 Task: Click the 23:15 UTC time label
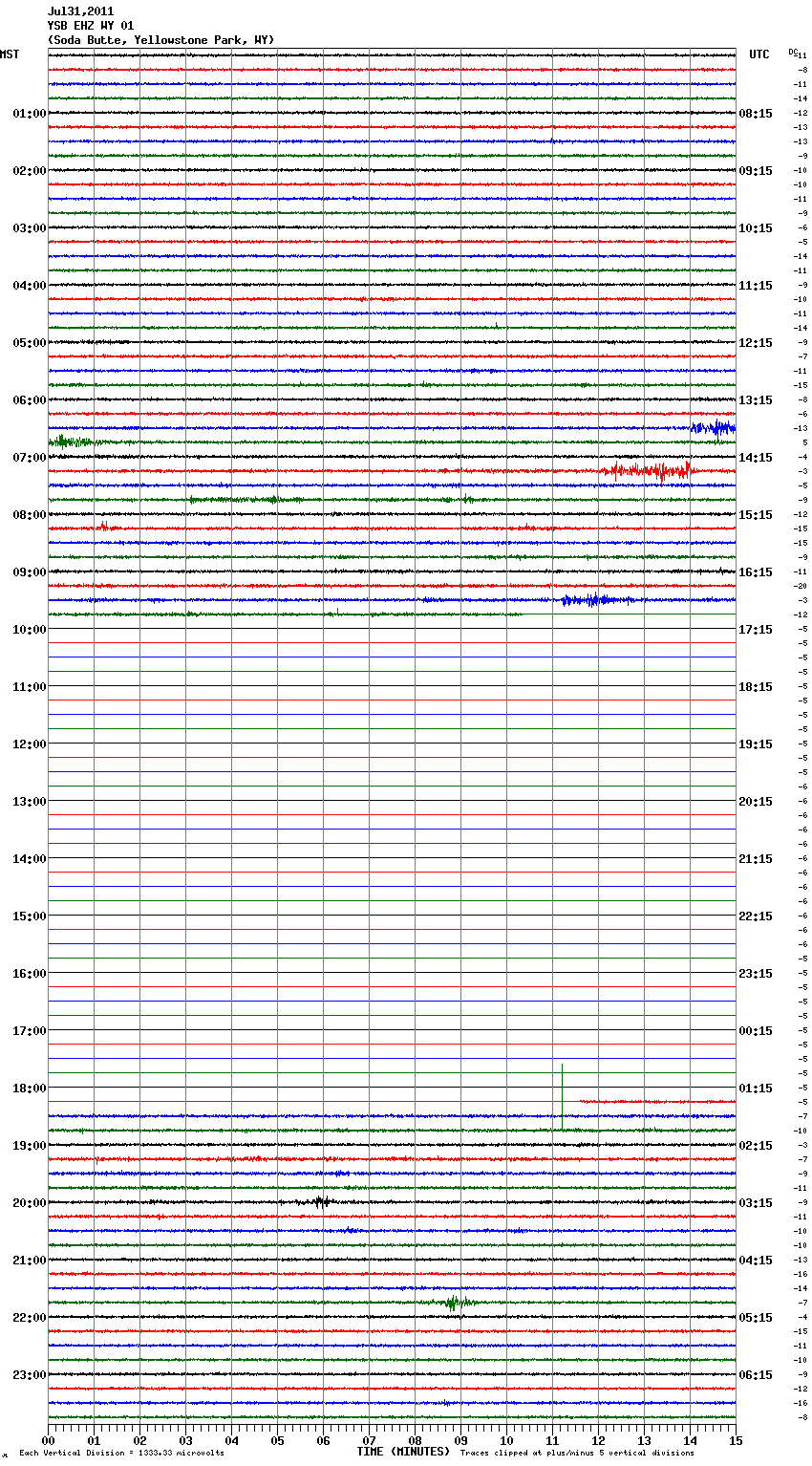[756, 974]
